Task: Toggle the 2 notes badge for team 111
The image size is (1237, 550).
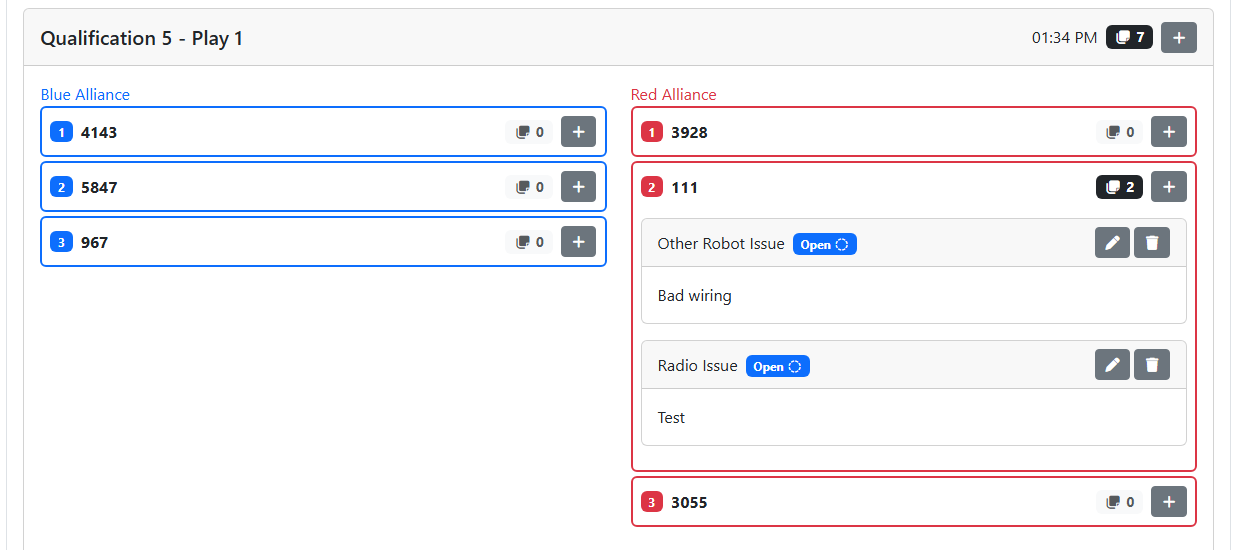Action: [1119, 187]
